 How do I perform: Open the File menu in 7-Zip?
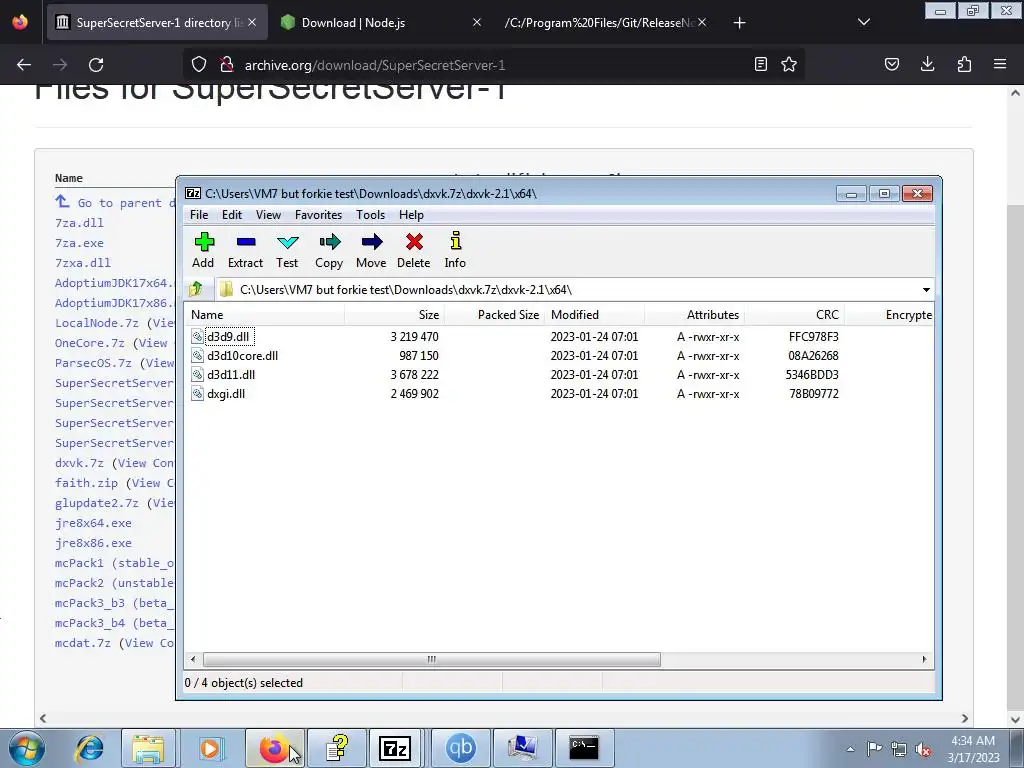coord(199,215)
